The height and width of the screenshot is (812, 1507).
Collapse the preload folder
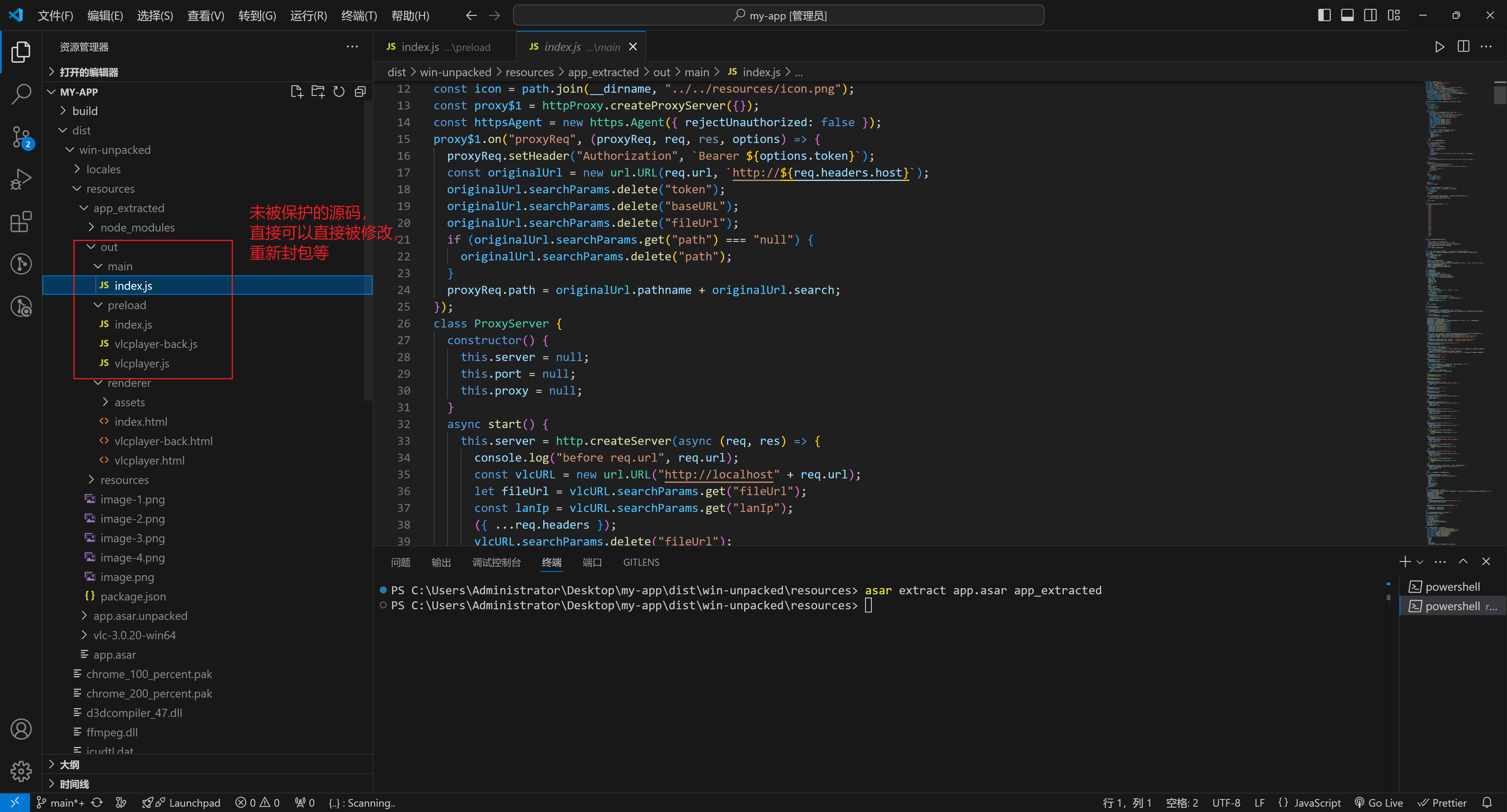pos(207,305)
